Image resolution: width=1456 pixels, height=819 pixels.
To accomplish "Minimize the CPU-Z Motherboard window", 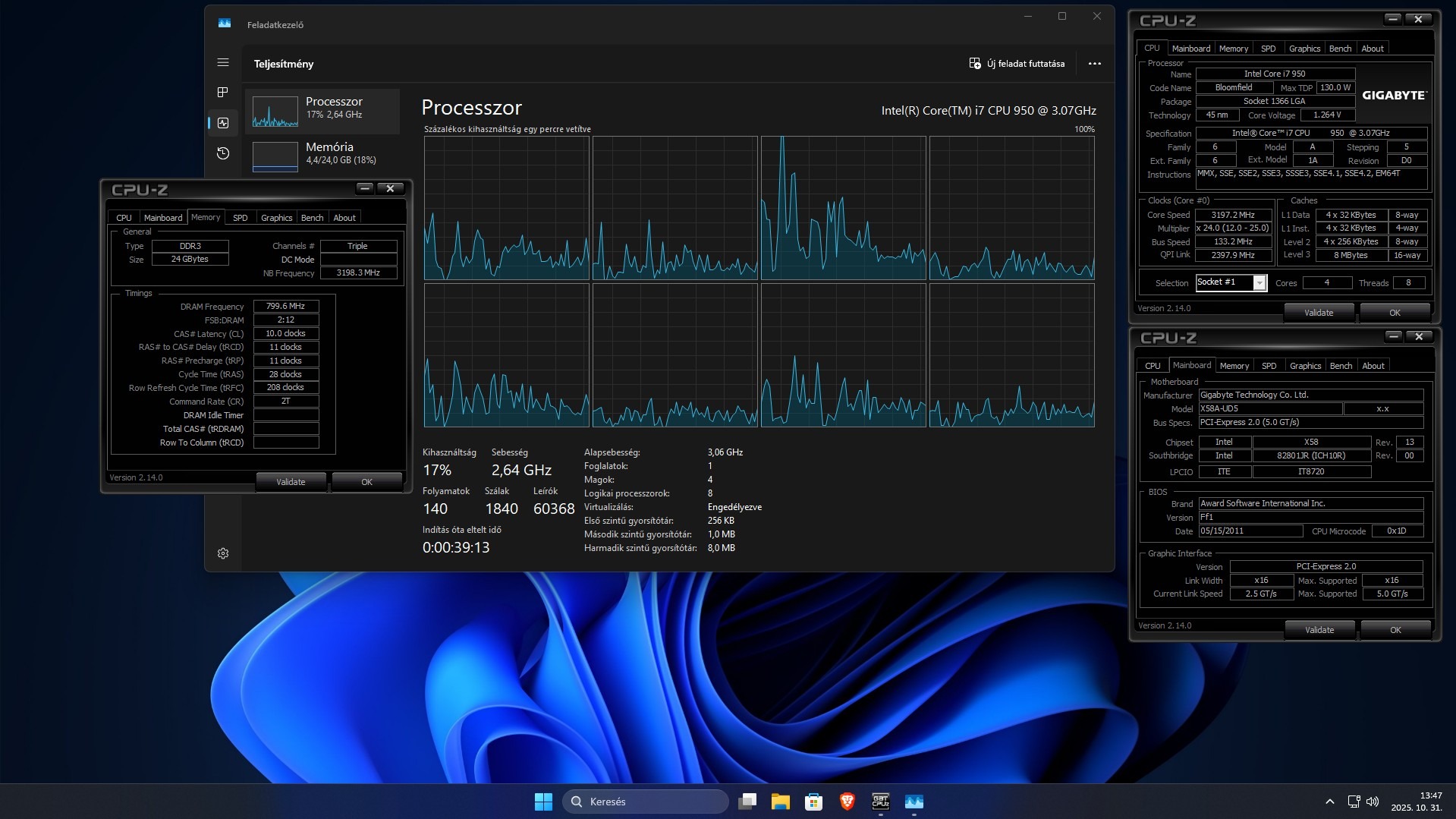I will pos(1394,336).
